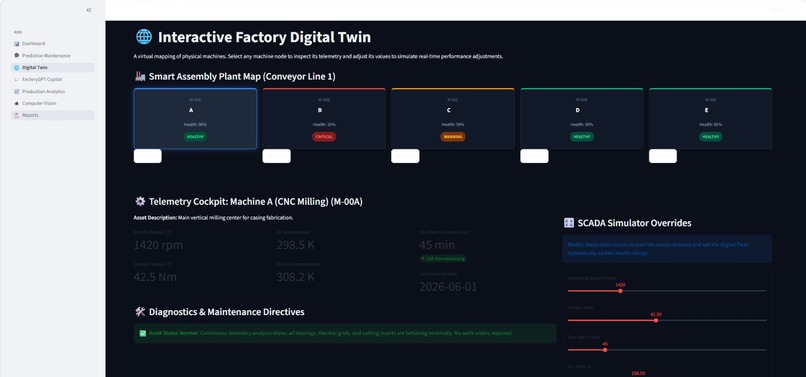Collapse the sidebar with the double-chevron
The image size is (806, 377).
(x=89, y=10)
